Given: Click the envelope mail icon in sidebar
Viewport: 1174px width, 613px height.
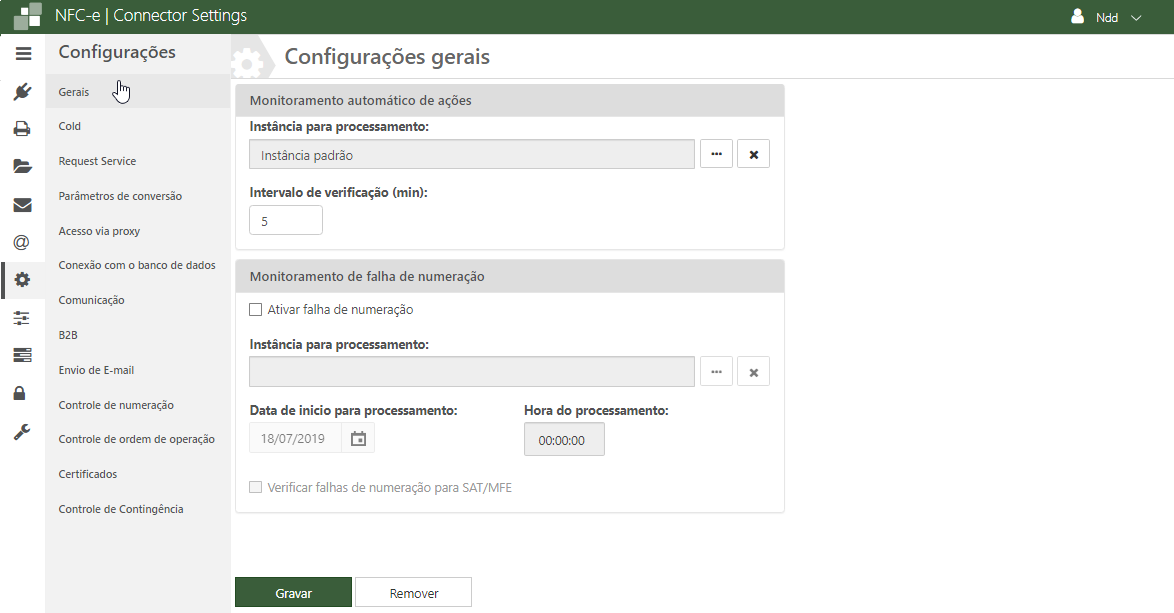Looking at the screenshot, I should tap(22, 205).
